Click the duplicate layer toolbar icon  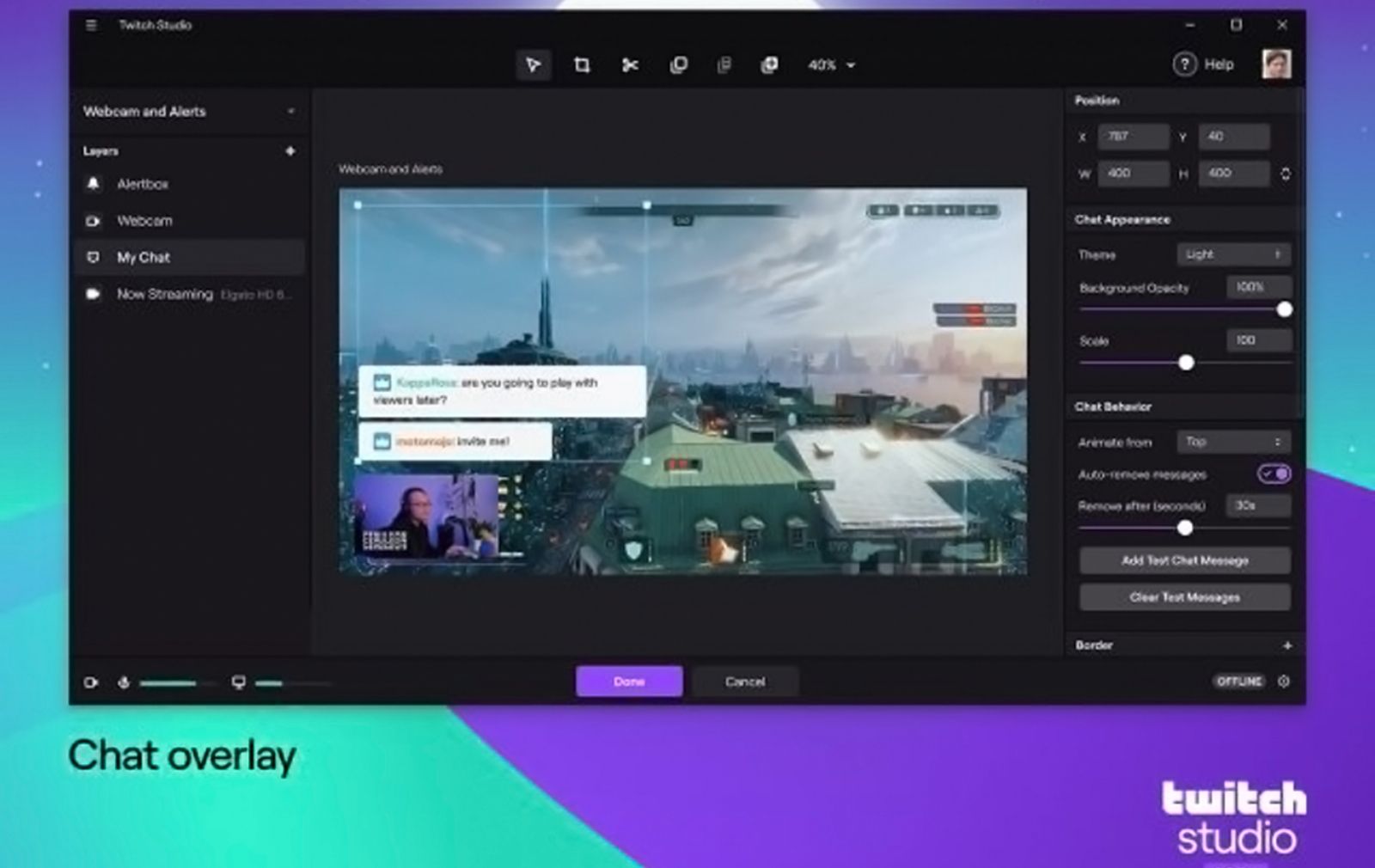pyautogui.click(x=678, y=65)
